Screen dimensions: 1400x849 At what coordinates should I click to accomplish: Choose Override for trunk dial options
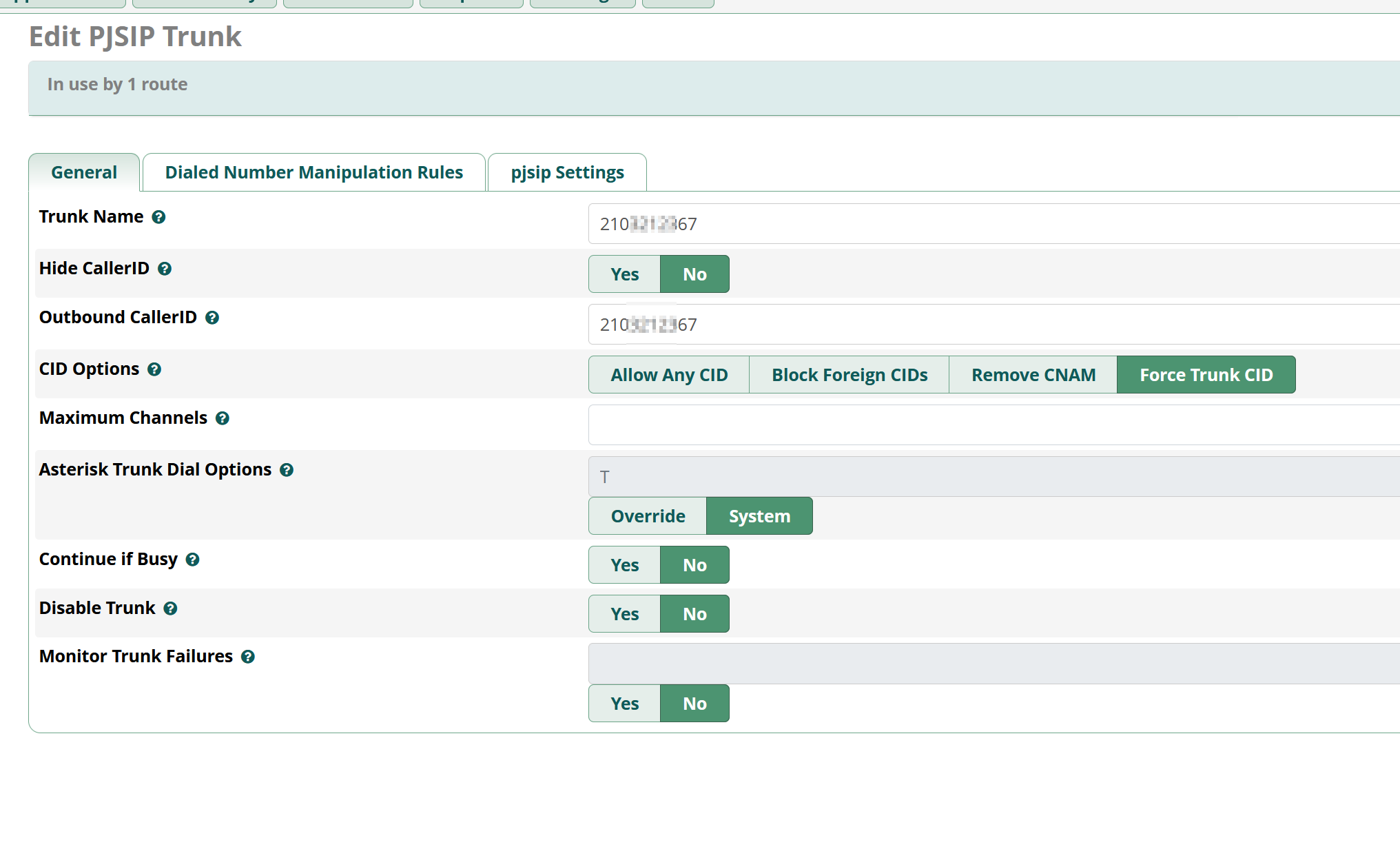pyautogui.click(x=648, y=516)
